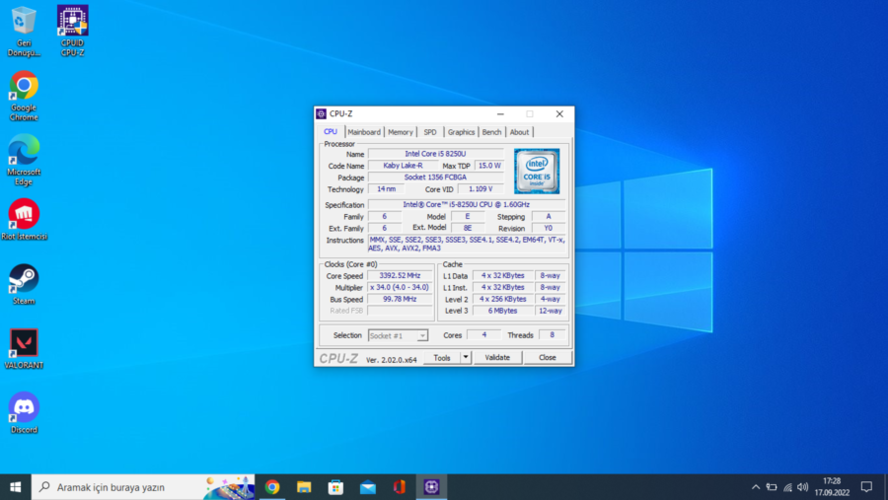Open the Recycle Bin desktop icon
888x500 pixels.
coord(23,31)
